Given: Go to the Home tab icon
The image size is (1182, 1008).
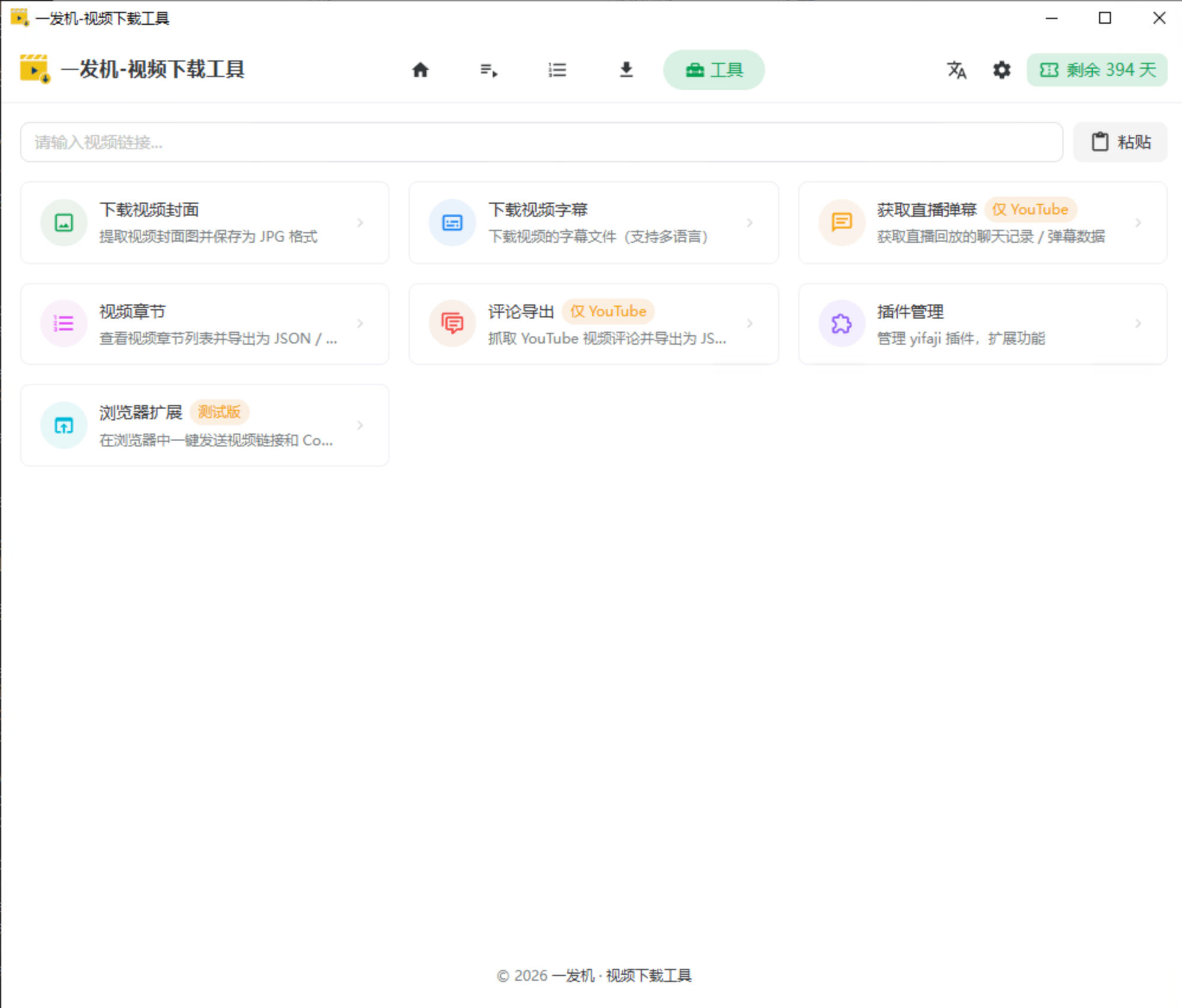Looking at the screenshot, I should (x=420, y=70).
